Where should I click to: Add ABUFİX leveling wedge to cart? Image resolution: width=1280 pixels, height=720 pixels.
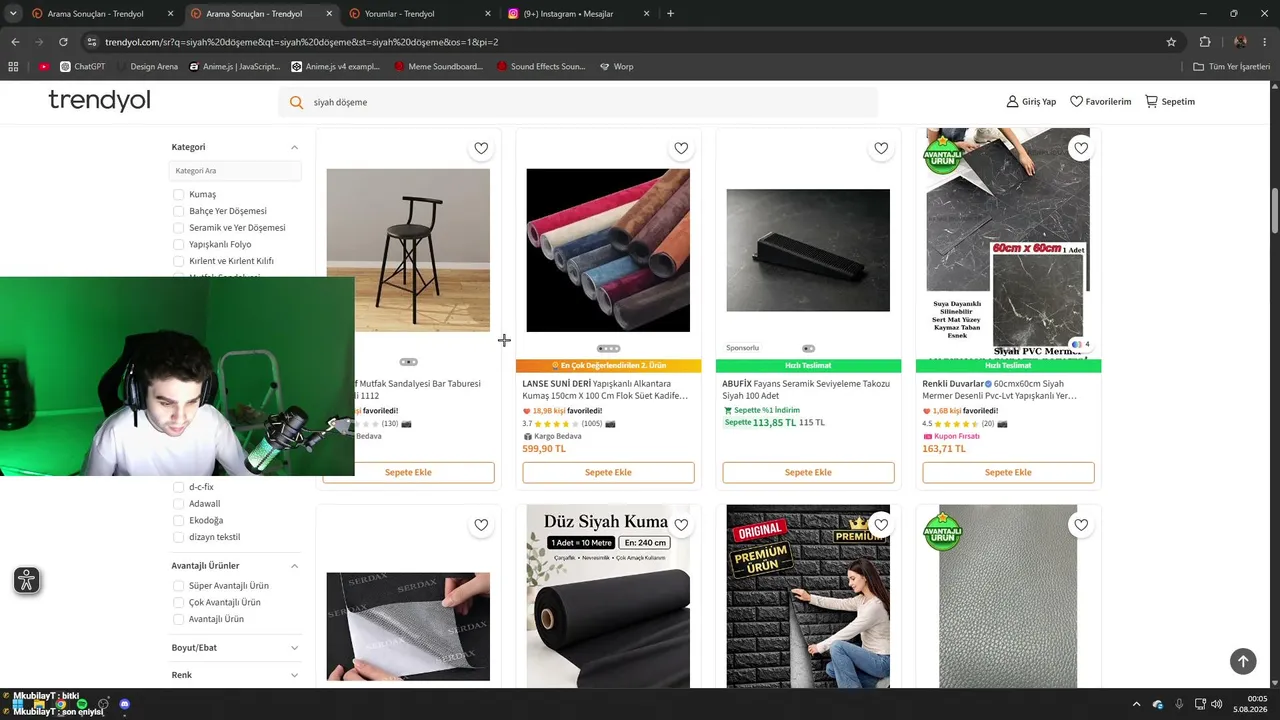click(808, 472)
